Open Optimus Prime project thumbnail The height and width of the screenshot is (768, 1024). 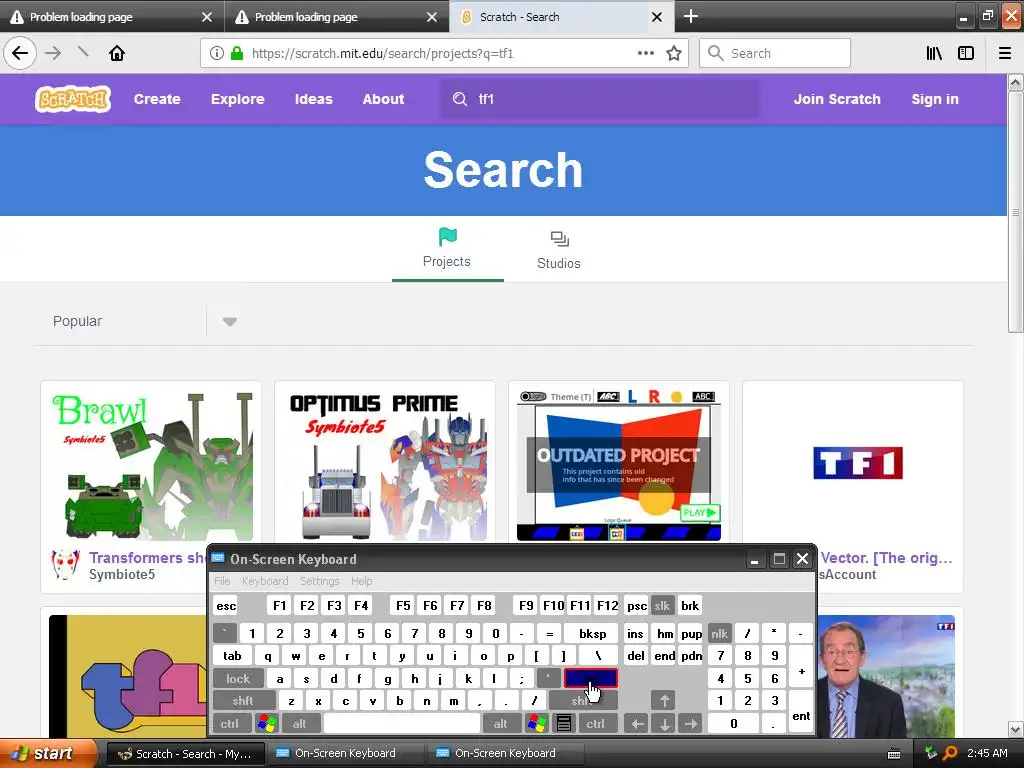tap(385, 464)
